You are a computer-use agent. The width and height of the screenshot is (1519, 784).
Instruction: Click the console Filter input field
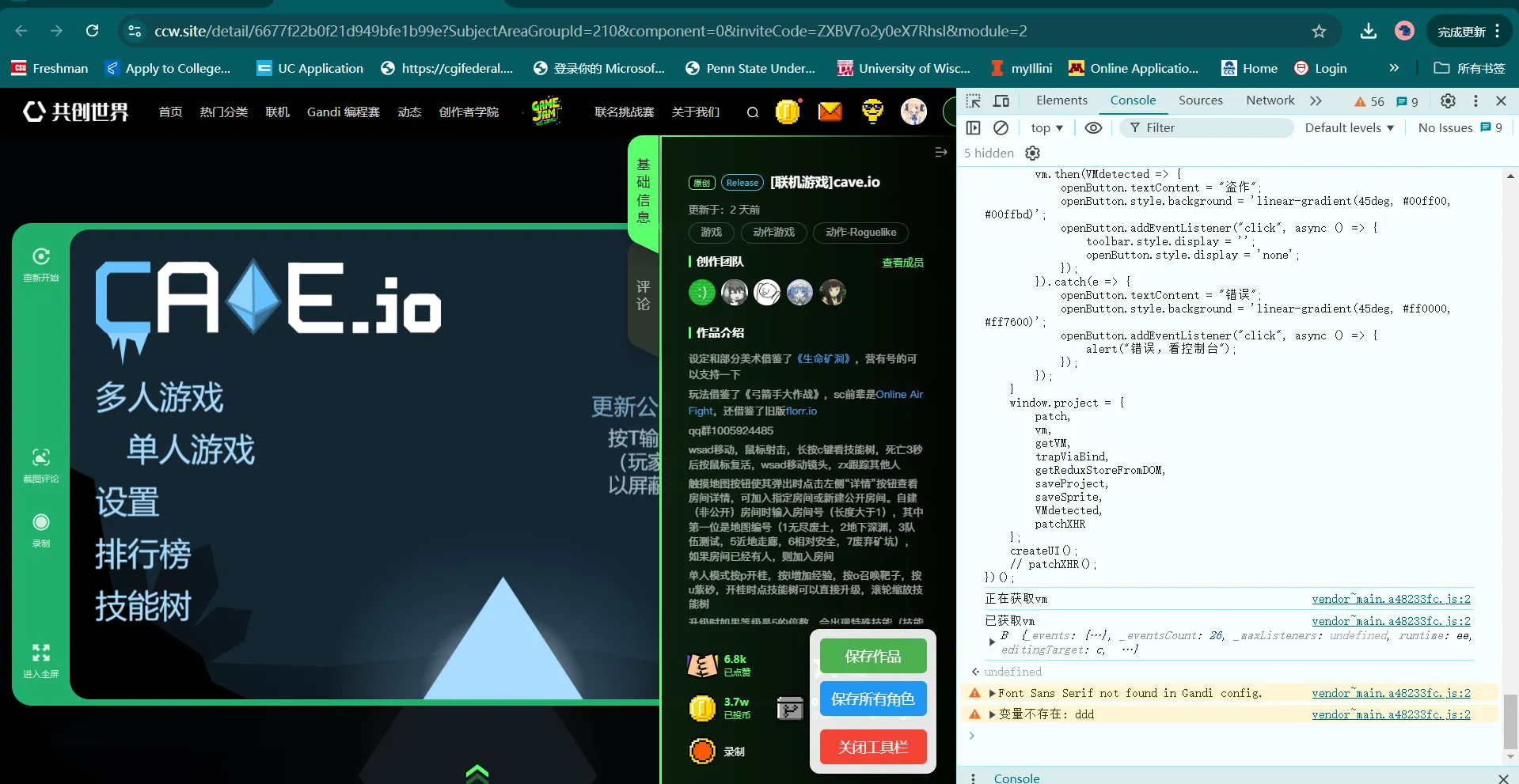tap(1206, 127)
